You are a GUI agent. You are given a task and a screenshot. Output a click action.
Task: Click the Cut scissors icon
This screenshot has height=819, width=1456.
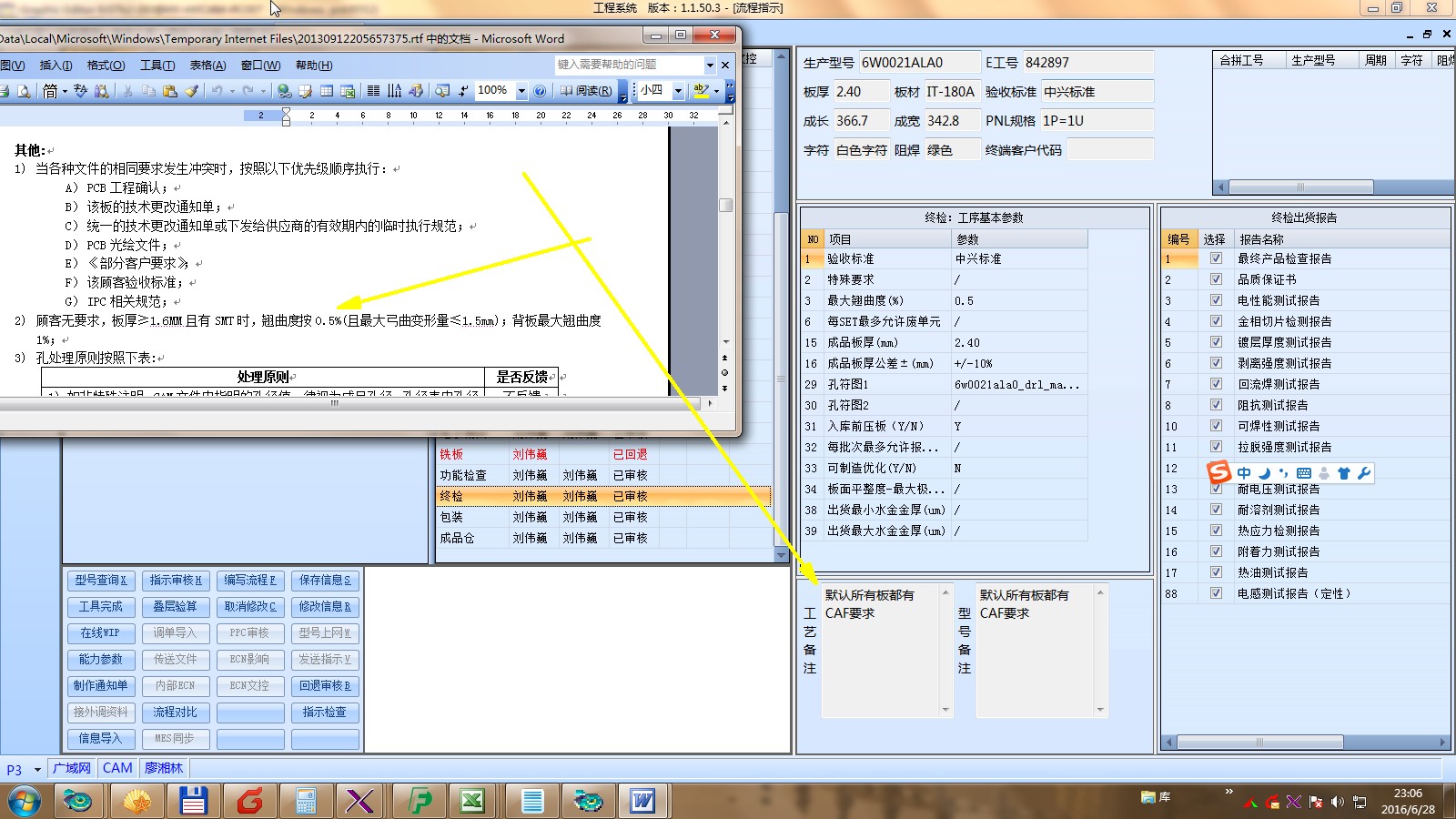(127, 91)
